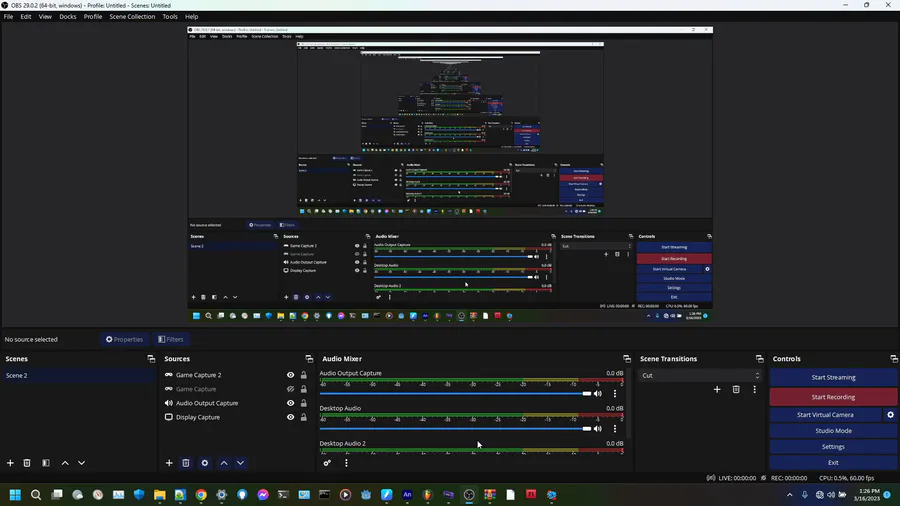Open the Tools menu

pos(170,17)
